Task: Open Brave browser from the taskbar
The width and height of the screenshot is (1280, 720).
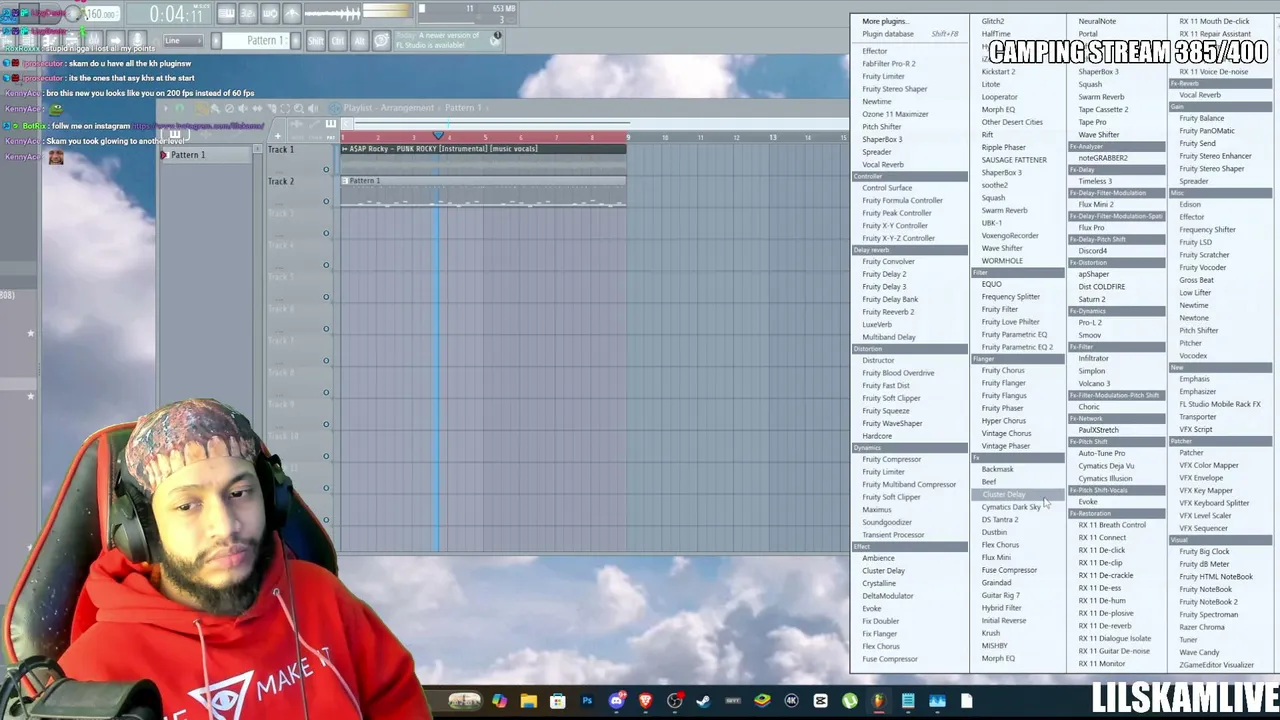Action: (645, 701)
